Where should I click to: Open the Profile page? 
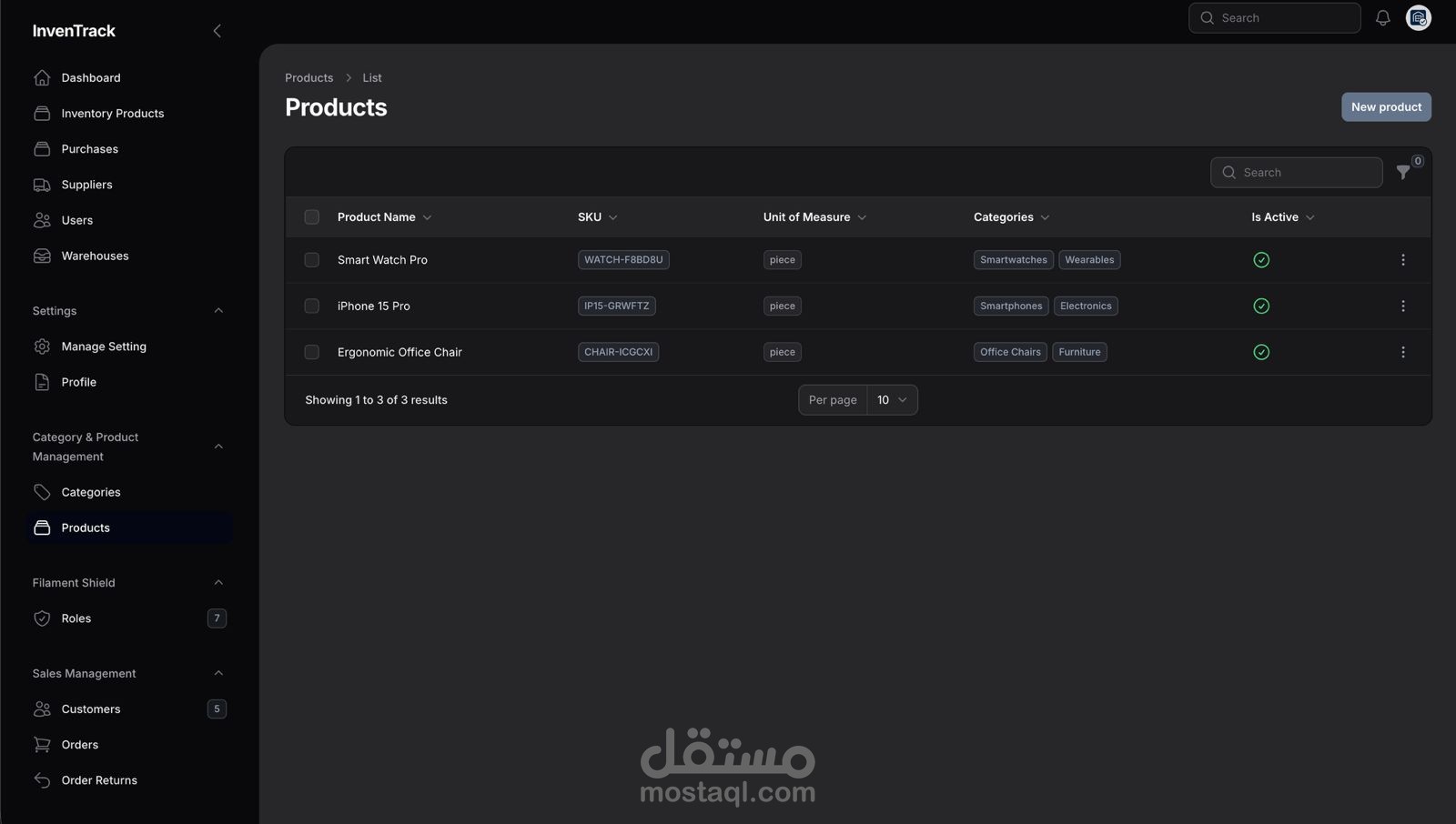point(77,381)
